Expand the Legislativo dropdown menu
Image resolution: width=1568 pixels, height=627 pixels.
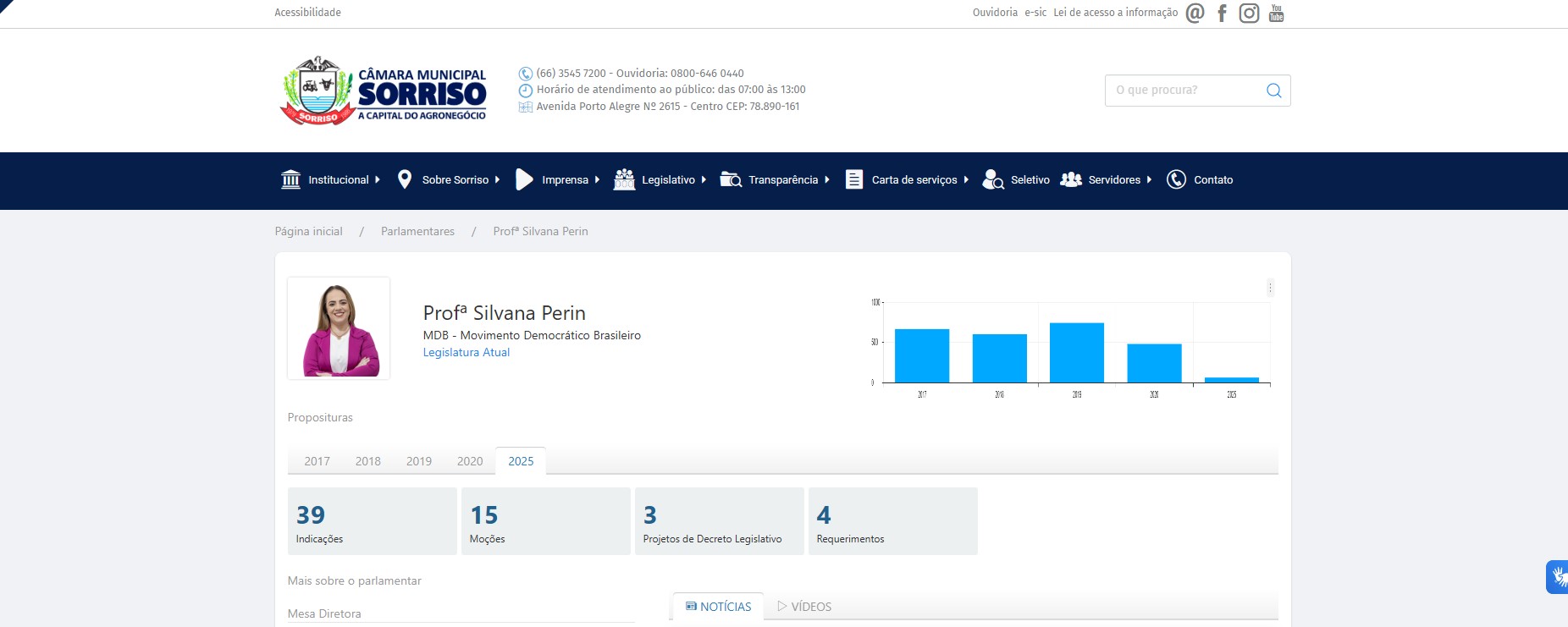(660, 180)
